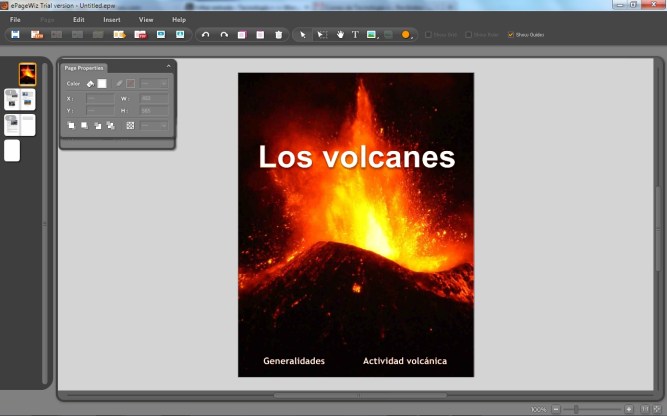
Task: Click the paint bucket fill icon
Action: (89, 84)
